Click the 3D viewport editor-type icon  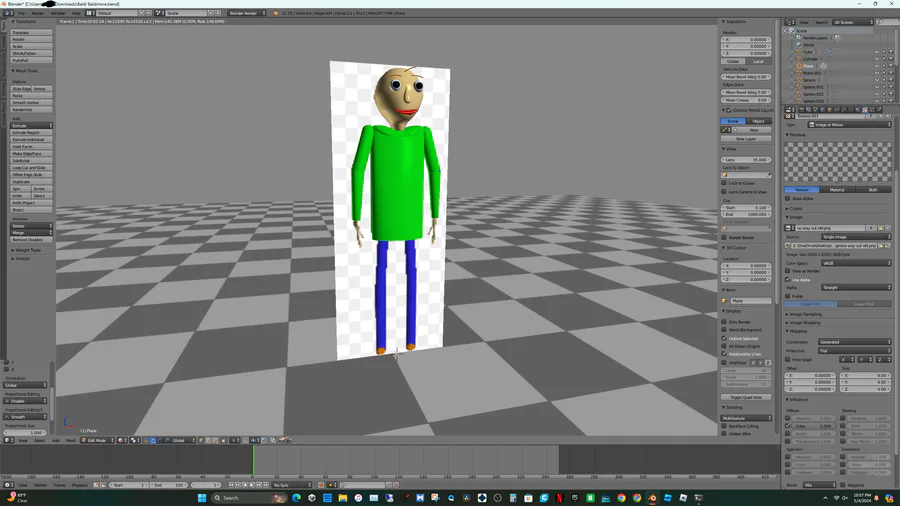click(7, 440)
